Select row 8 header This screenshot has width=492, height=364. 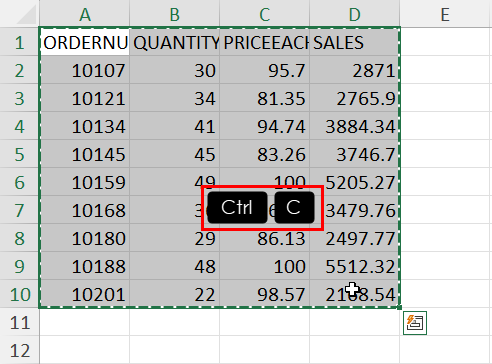point(19,238)
